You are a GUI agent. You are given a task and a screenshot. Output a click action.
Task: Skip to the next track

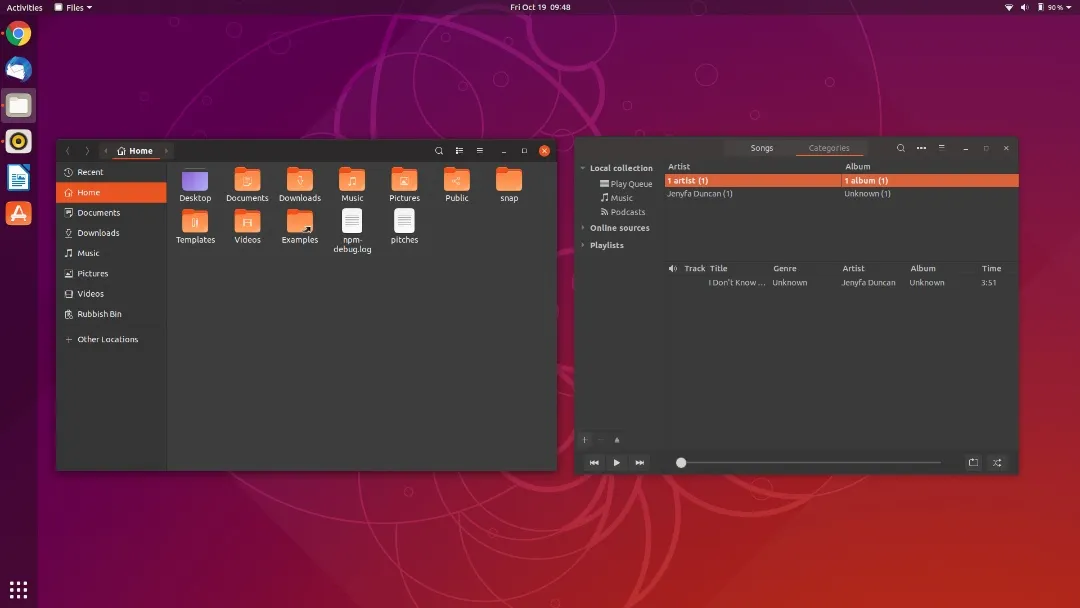(638, 462)
